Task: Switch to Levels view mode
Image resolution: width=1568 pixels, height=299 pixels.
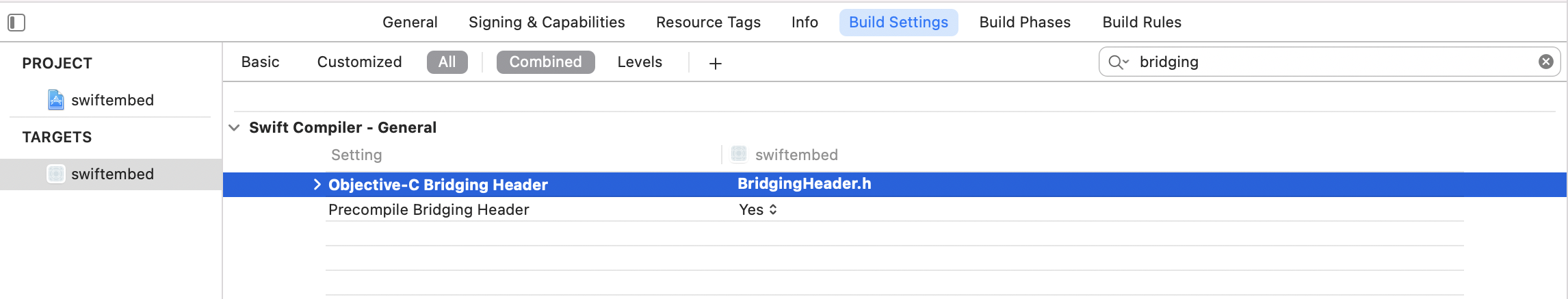Action: point(640,62)
